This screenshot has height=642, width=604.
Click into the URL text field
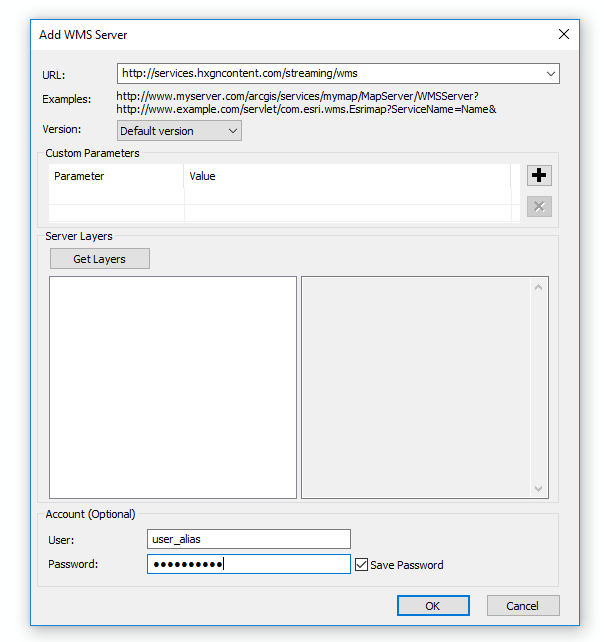coord(330,73)
